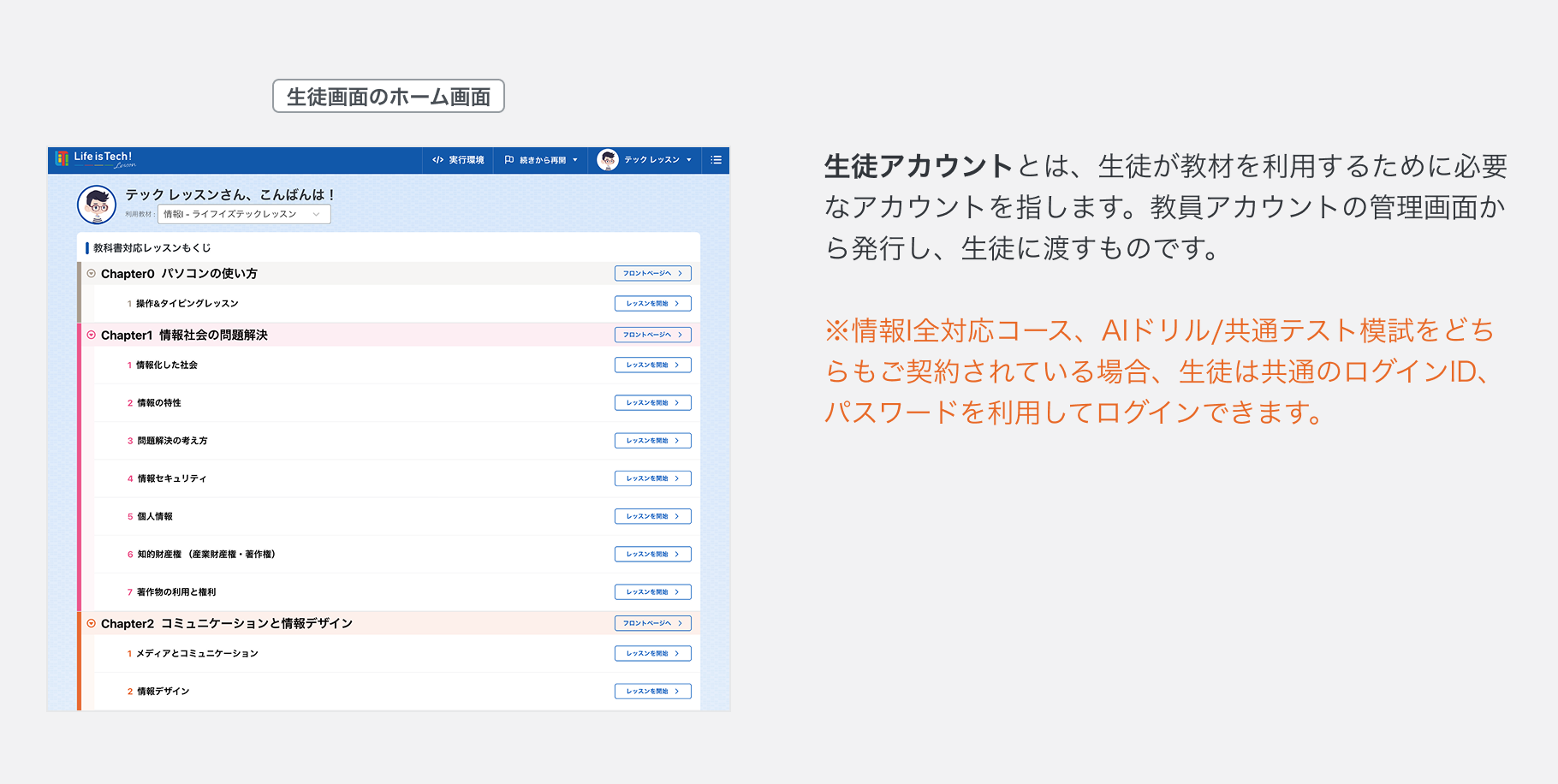1558x784 pixels.
Task: Select the 操作&タイピングレッスン lesson title
Action: [x=187, y=304]
